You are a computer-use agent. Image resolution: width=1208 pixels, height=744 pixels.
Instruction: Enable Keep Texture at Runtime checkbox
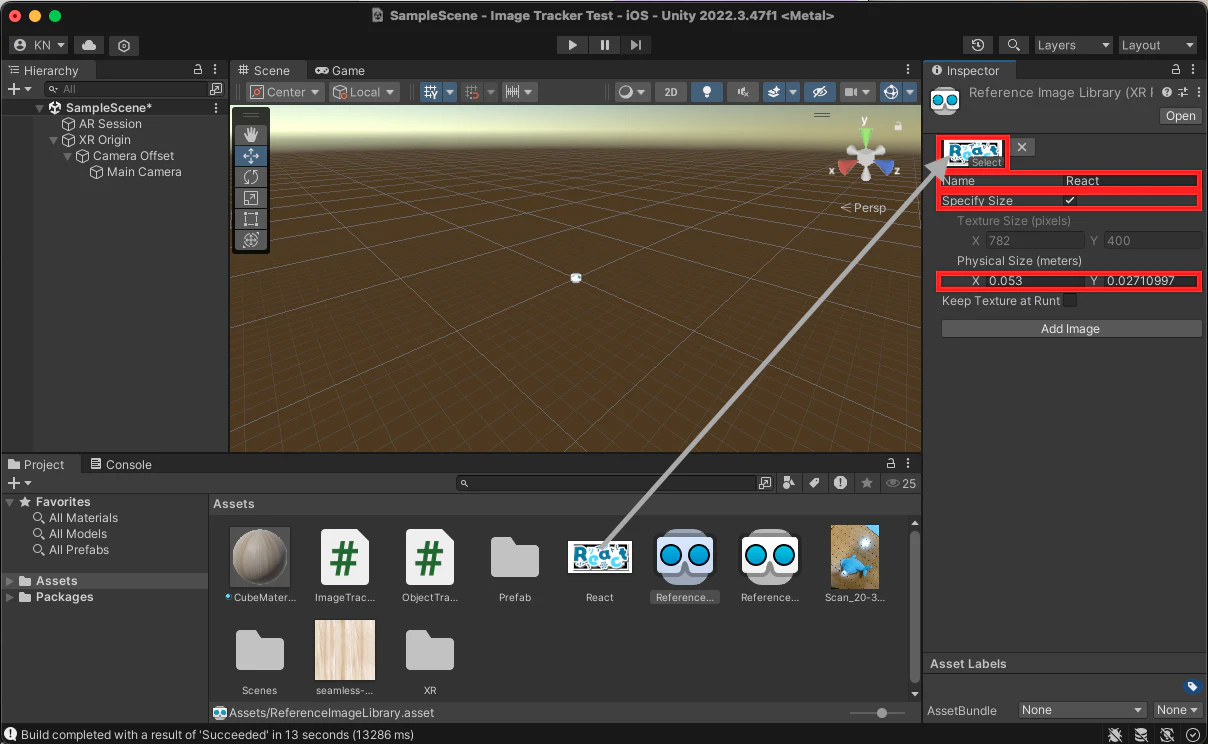click(1070, 301)
